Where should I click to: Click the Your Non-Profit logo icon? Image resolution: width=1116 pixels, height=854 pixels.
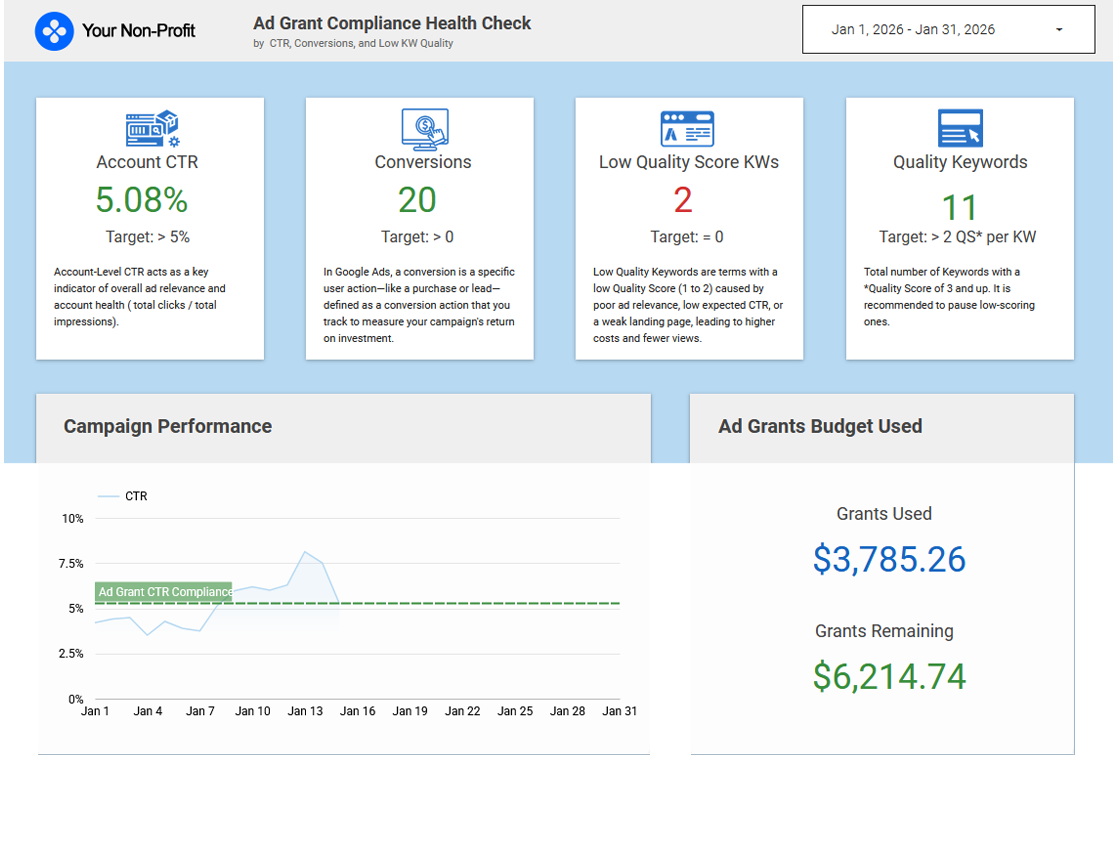[x=54, y=31]
